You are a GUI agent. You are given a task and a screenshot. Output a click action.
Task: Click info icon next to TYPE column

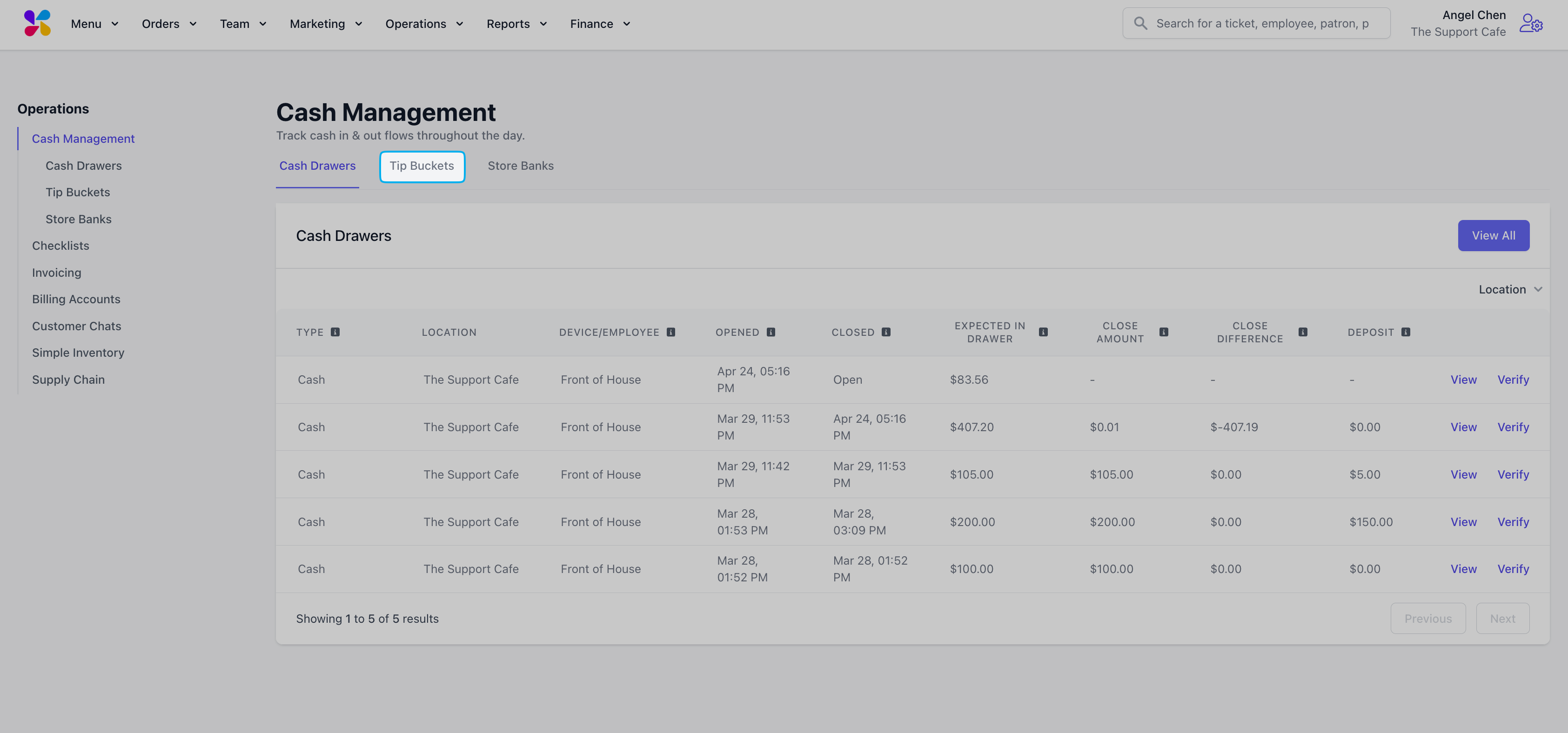[x=335, y=332]
